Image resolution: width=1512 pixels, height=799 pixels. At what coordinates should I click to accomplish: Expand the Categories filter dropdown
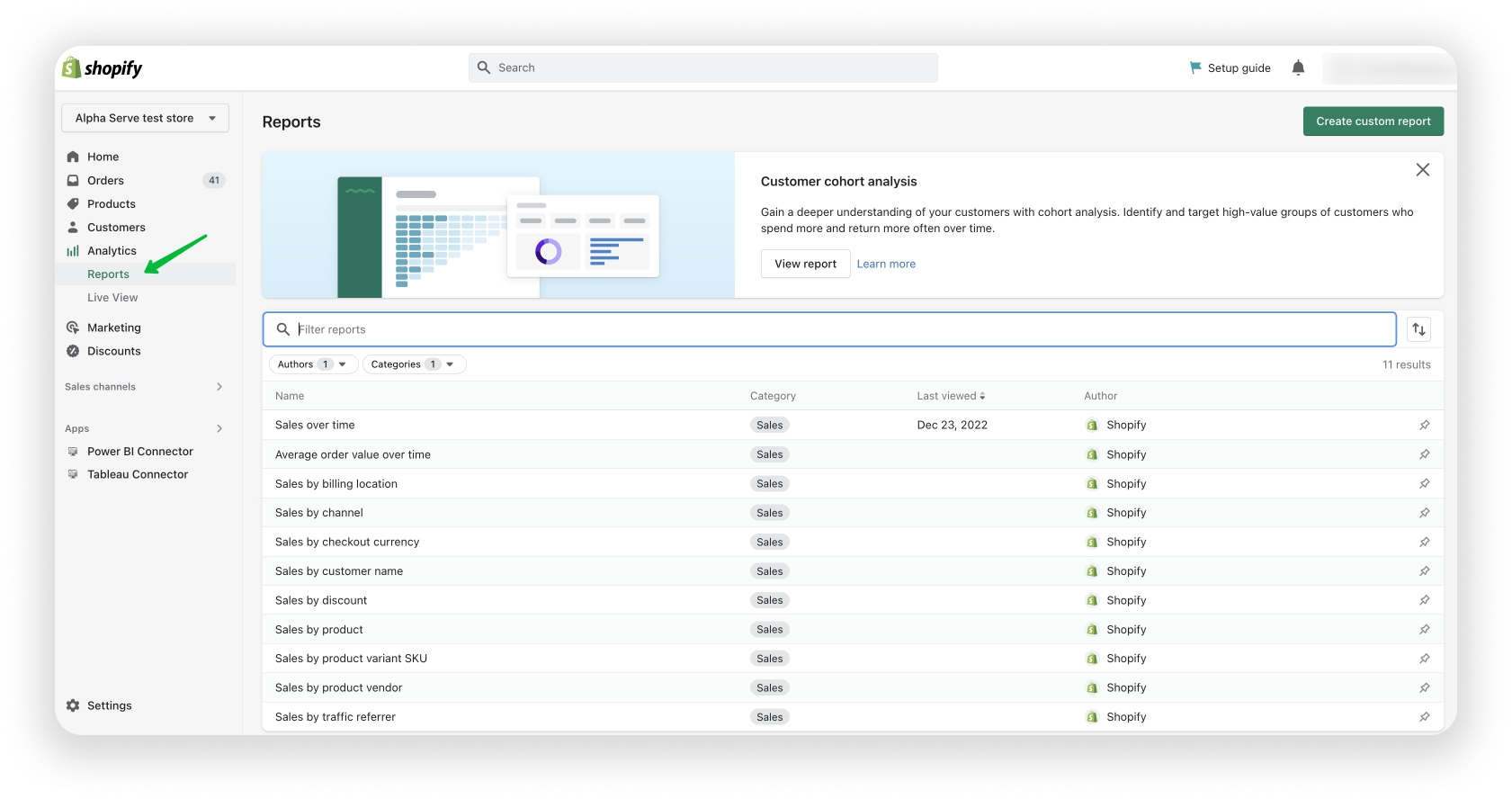coord(414,364)
